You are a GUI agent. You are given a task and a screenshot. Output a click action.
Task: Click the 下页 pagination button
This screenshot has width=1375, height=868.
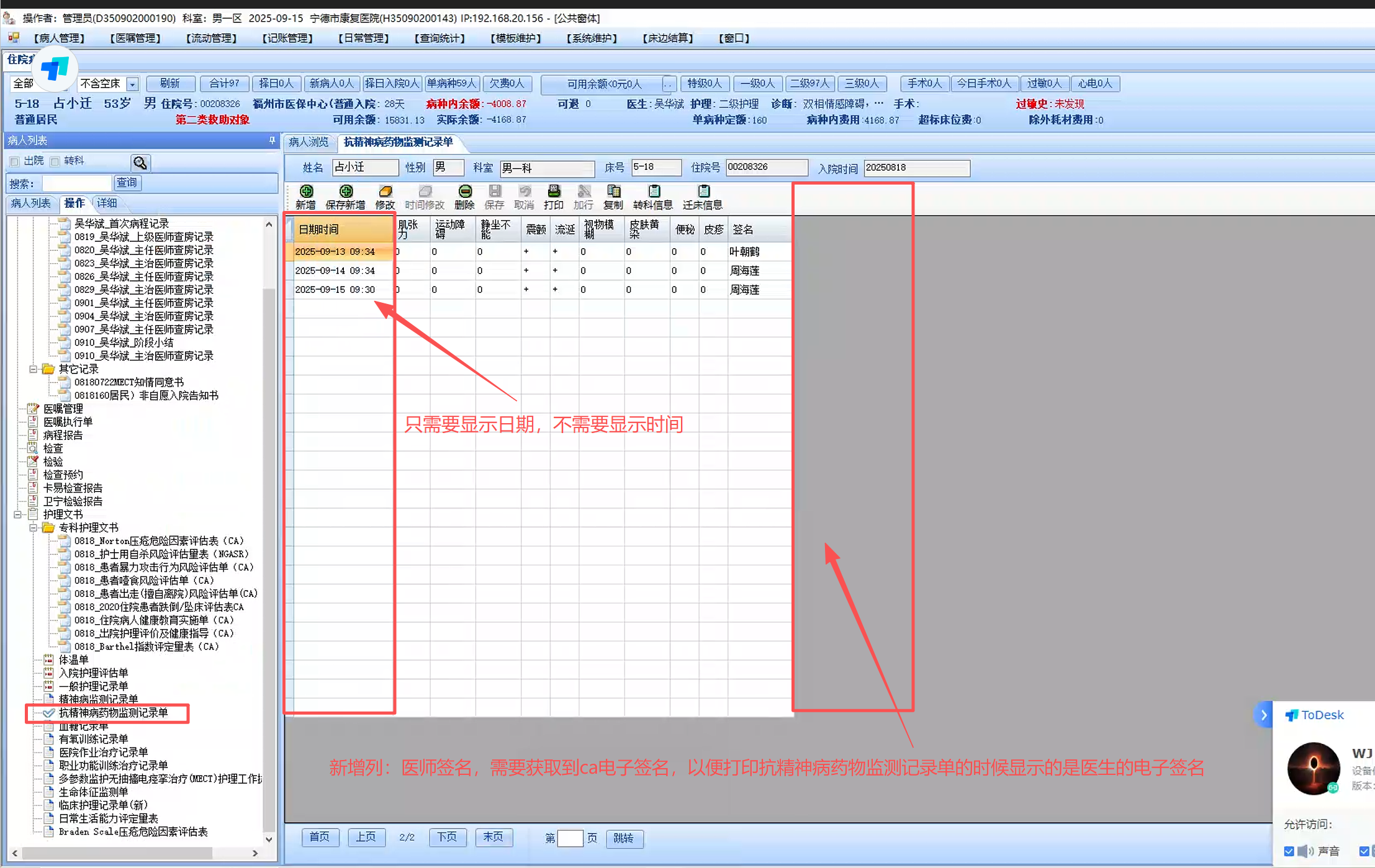446,837
